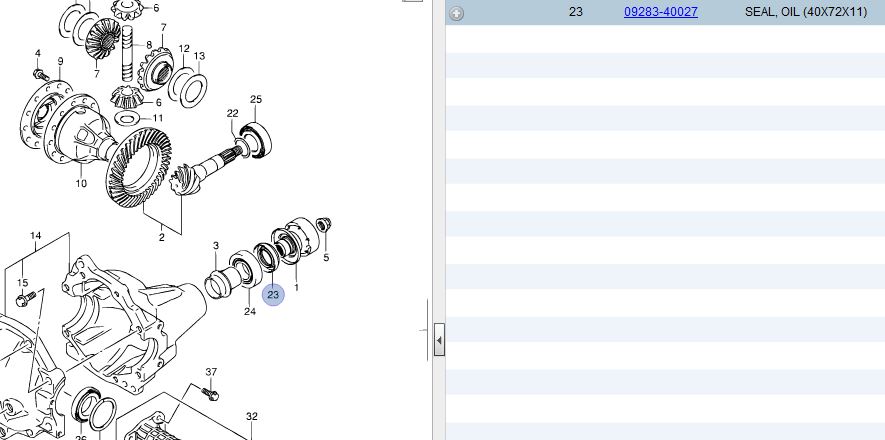Select callout number 24 in diagram
This screenshot has width=885, height=440.
pos(250,311)
